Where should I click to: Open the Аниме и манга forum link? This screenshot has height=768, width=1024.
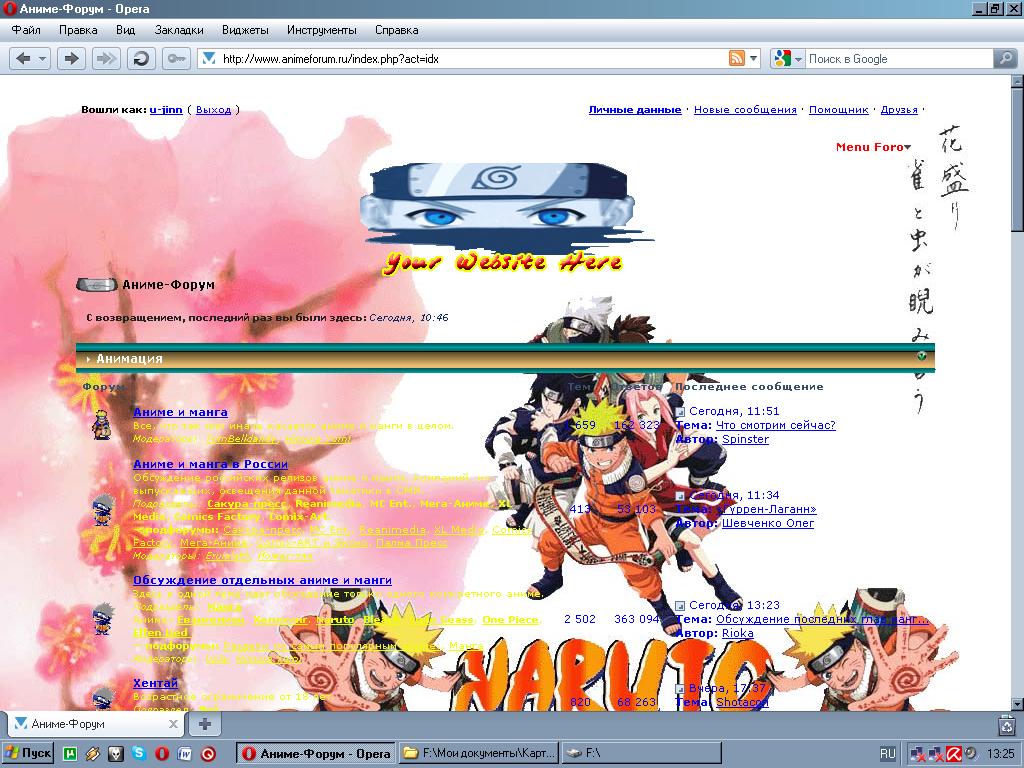tap(180, 412)
